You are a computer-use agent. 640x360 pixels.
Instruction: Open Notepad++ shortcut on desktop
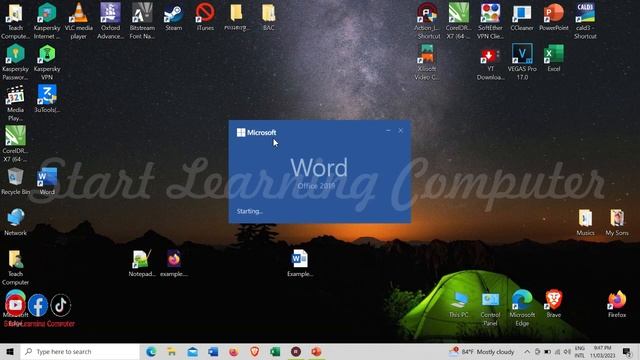[x=142, y=263]
